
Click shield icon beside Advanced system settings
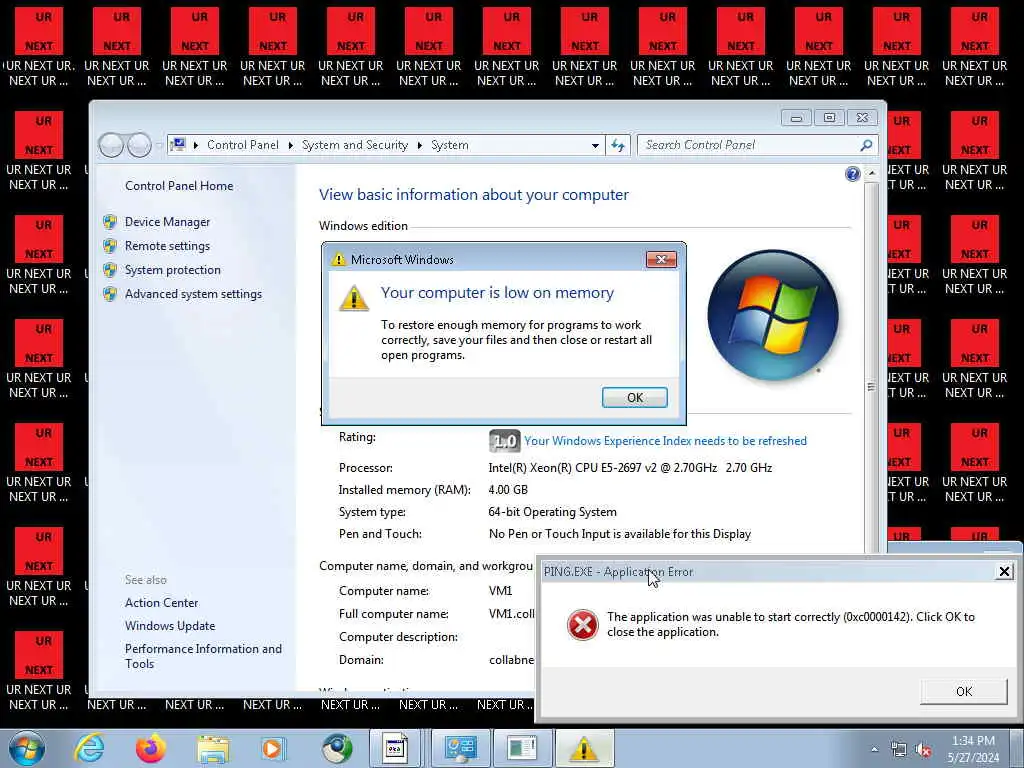pyautogui.click(x=110, y=294)
